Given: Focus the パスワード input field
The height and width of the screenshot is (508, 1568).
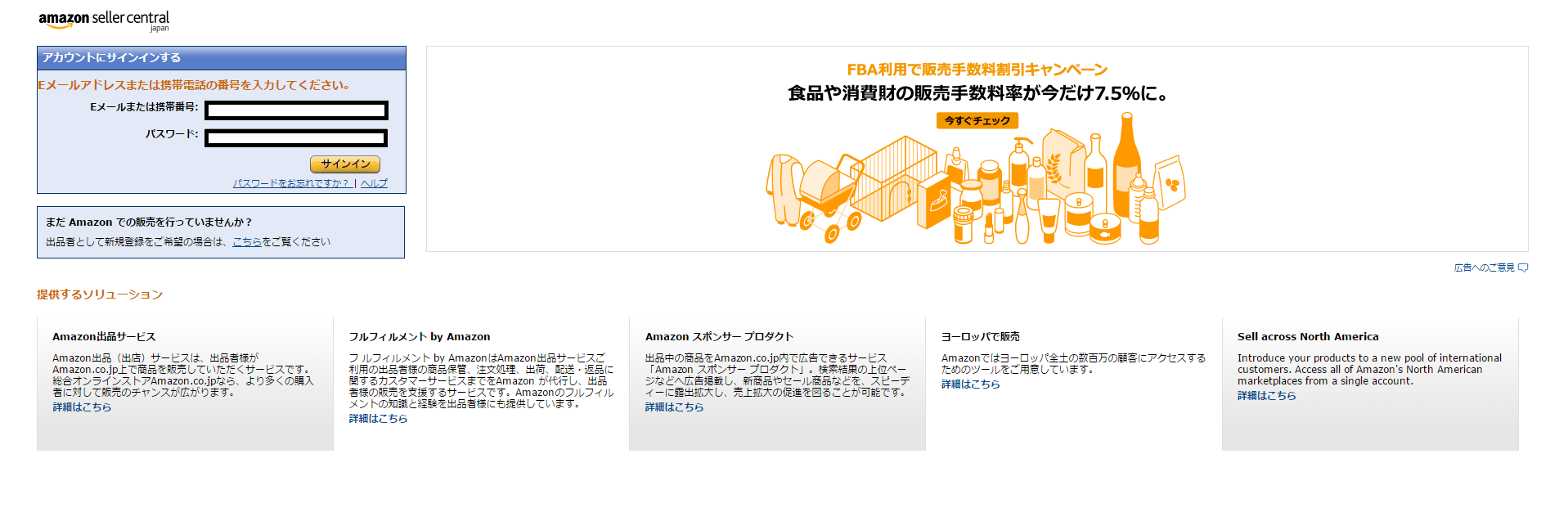Looking at the screenshot, I should (x=296, y=138).
